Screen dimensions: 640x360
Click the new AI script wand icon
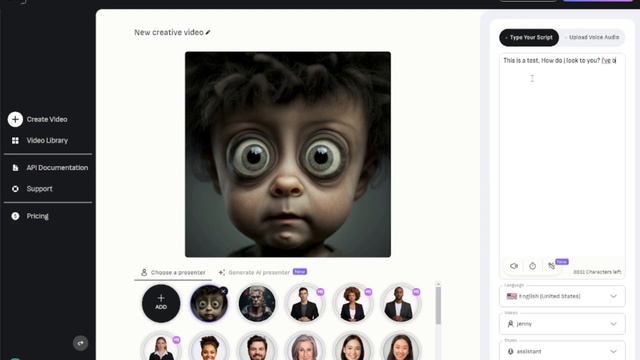pos(551,266)
